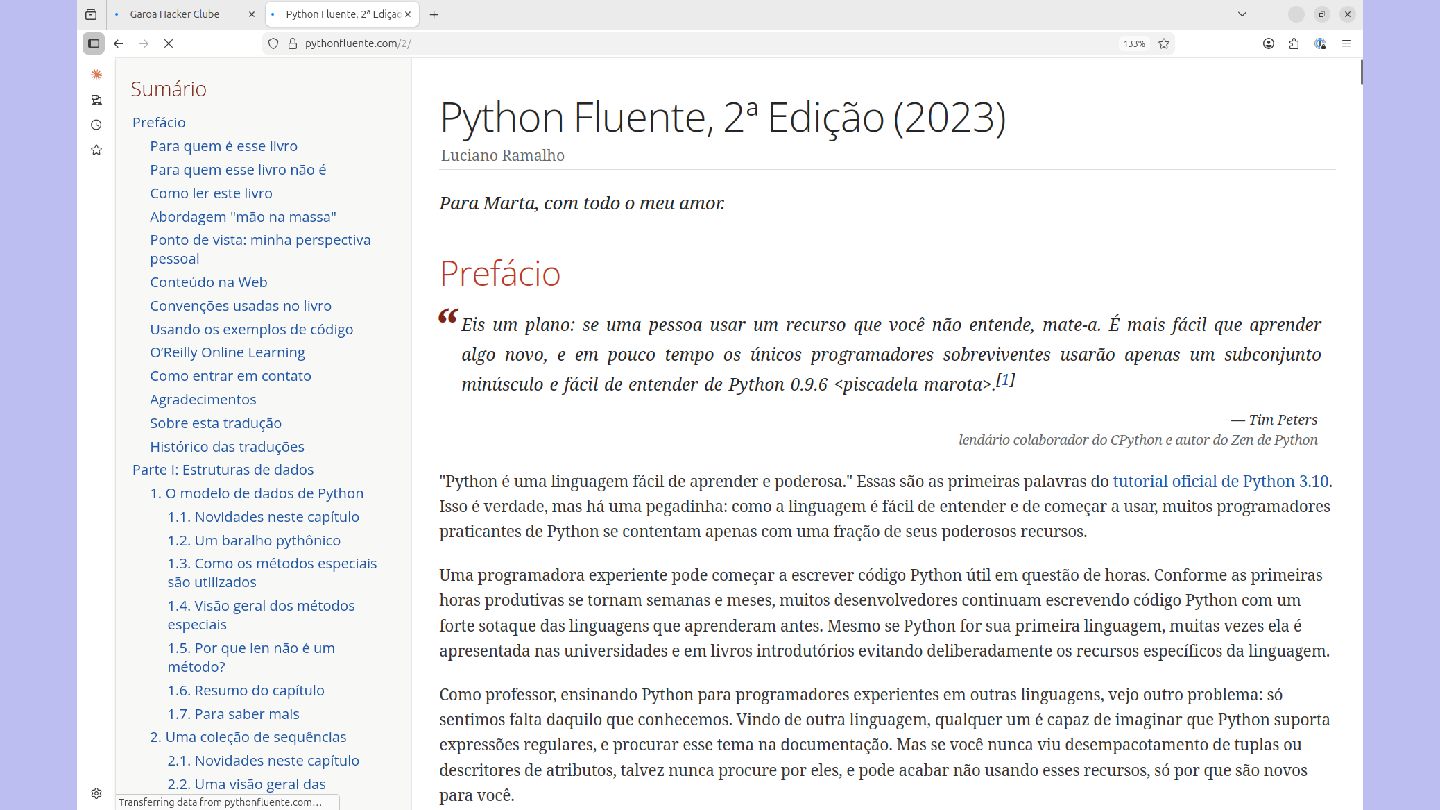
Task: Go to '1.1. Novidades neste capítulo'
Action: tap(264, 517)
